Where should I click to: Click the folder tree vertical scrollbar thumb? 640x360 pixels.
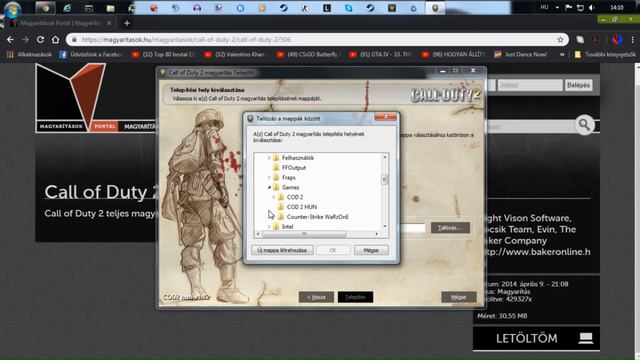click(384, 179)
